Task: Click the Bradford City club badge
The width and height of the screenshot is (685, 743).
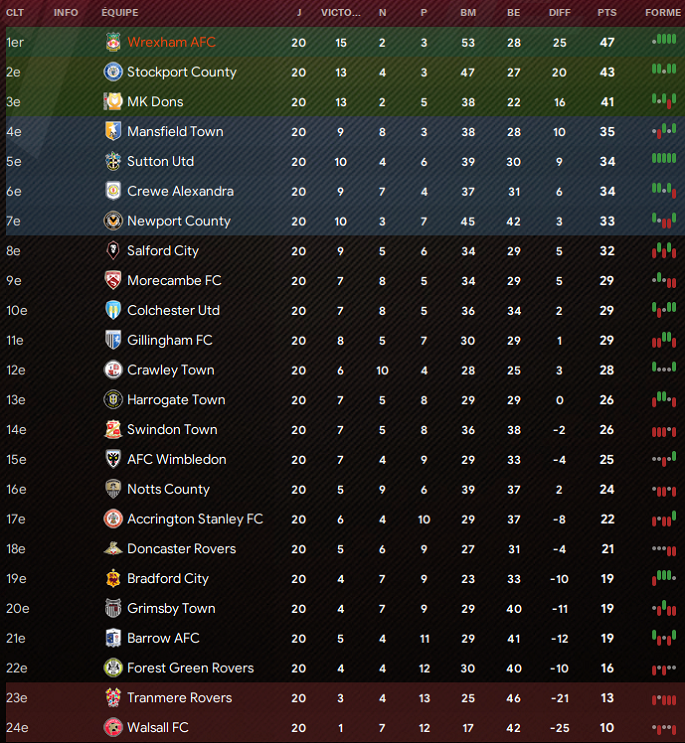Action: (x=113, y=578)
